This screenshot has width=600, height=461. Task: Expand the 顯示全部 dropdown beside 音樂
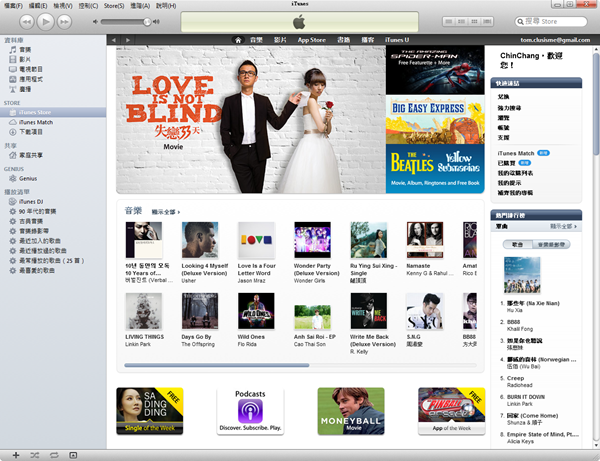tap(167, 212)
